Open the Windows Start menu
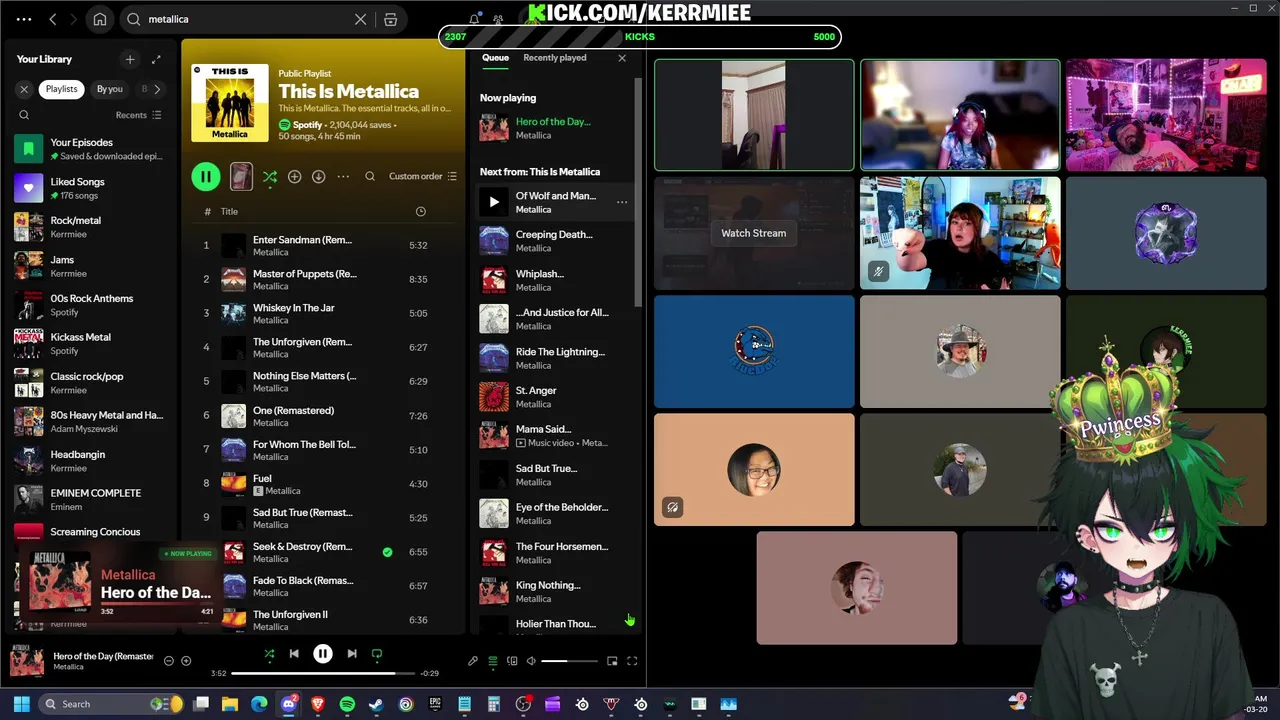The image size is (1280, 720). point(21,704)
